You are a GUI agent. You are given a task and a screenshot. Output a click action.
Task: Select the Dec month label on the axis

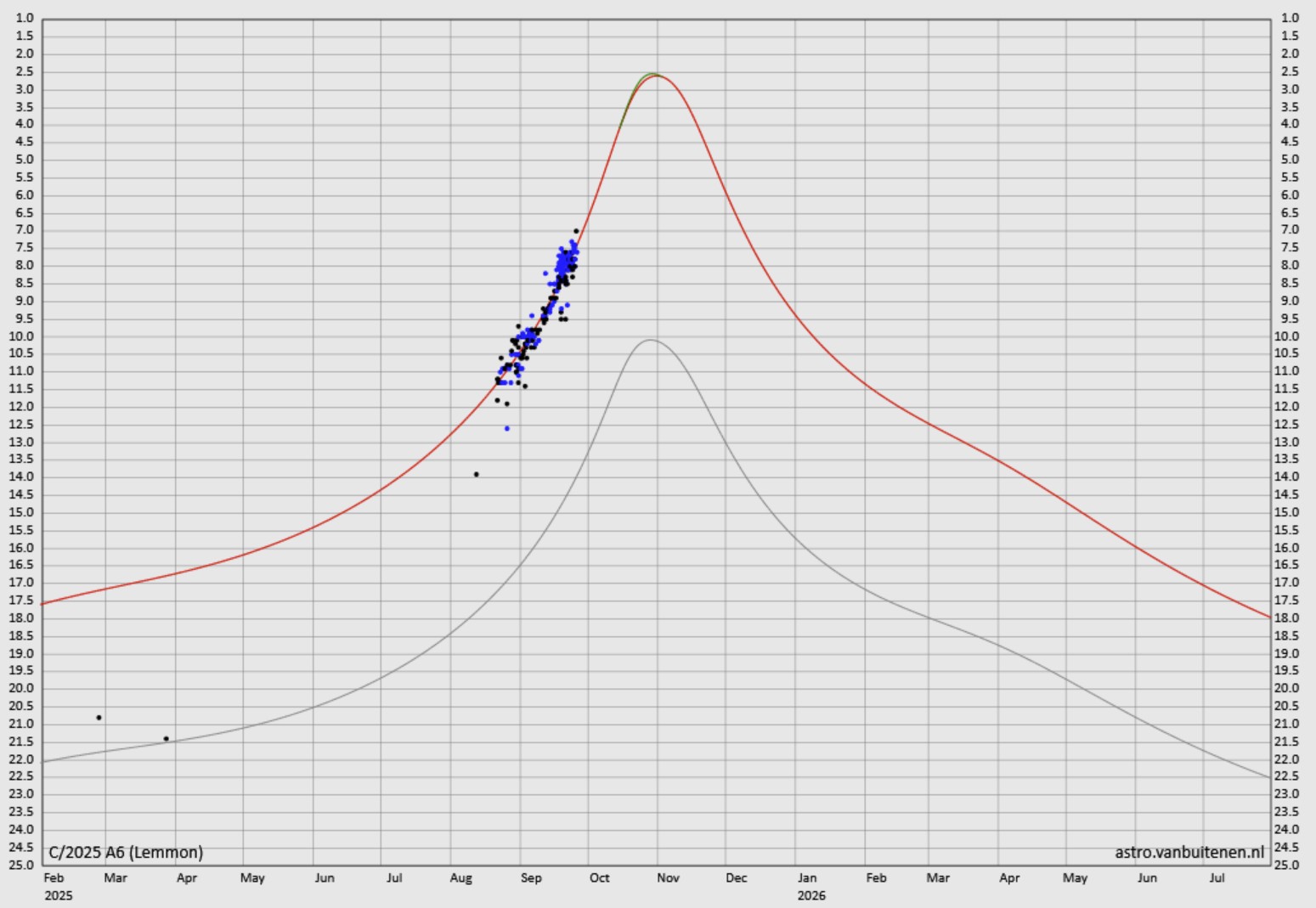736,877
